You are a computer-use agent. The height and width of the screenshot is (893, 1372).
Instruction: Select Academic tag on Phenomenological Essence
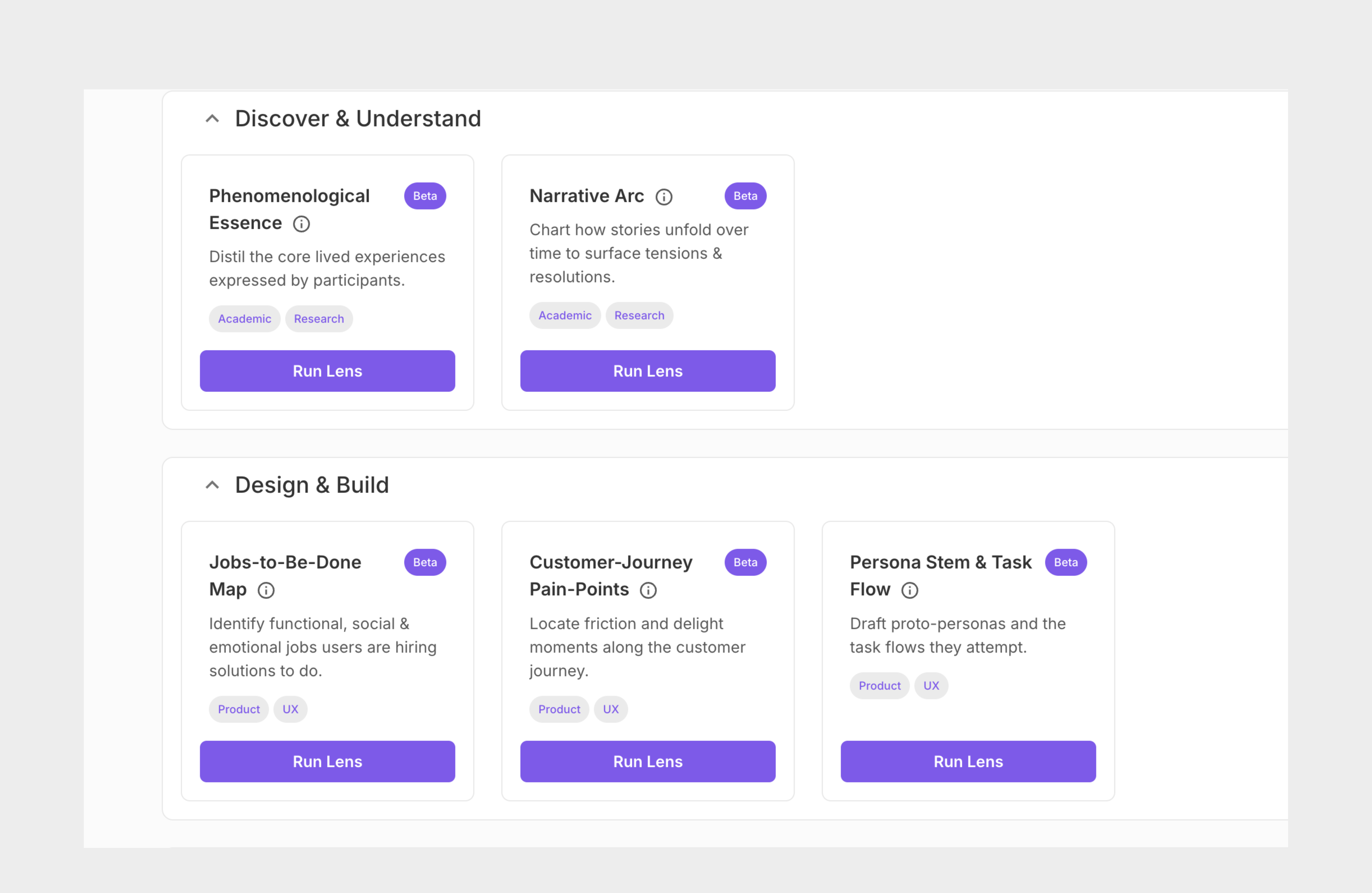pos(244,319)
